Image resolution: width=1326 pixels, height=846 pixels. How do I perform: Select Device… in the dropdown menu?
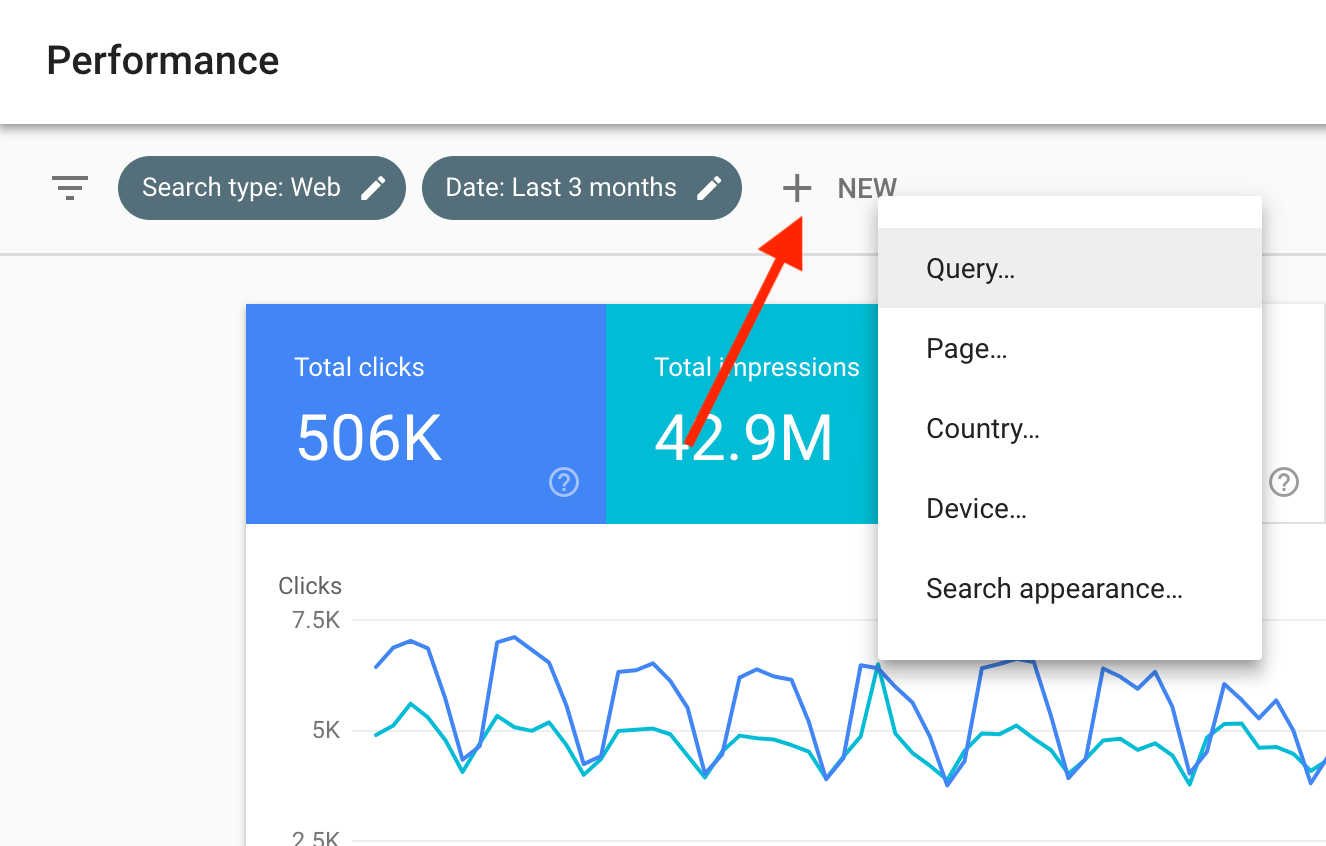[1070, 508]
